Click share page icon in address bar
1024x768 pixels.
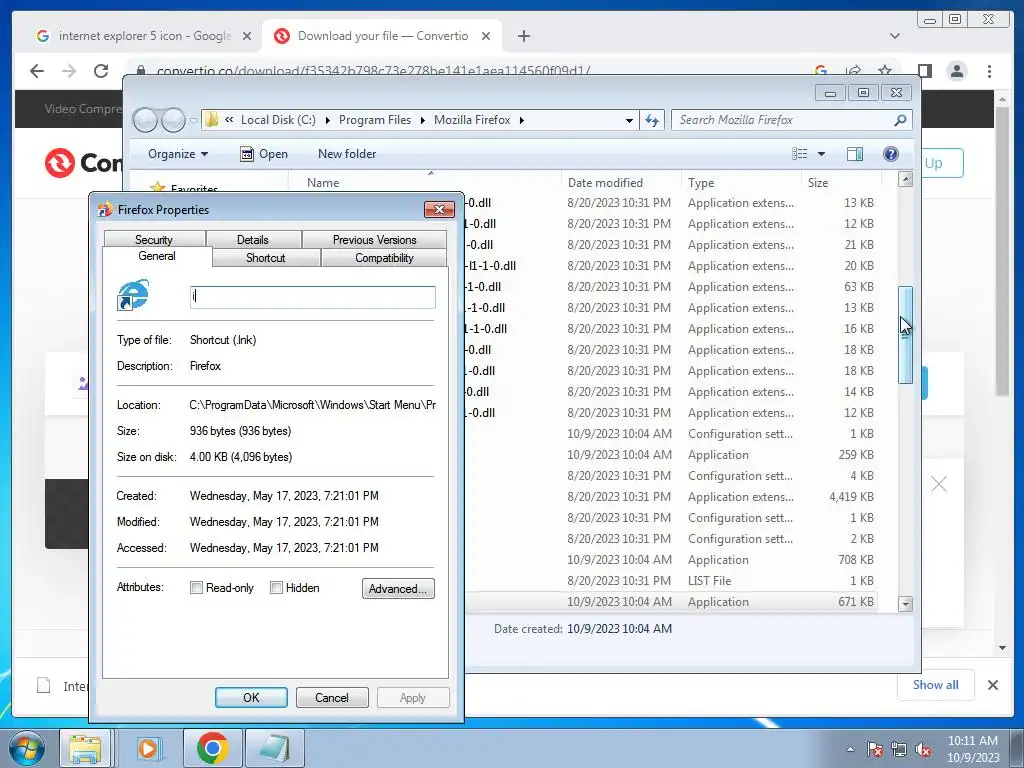tap(853, 71)
